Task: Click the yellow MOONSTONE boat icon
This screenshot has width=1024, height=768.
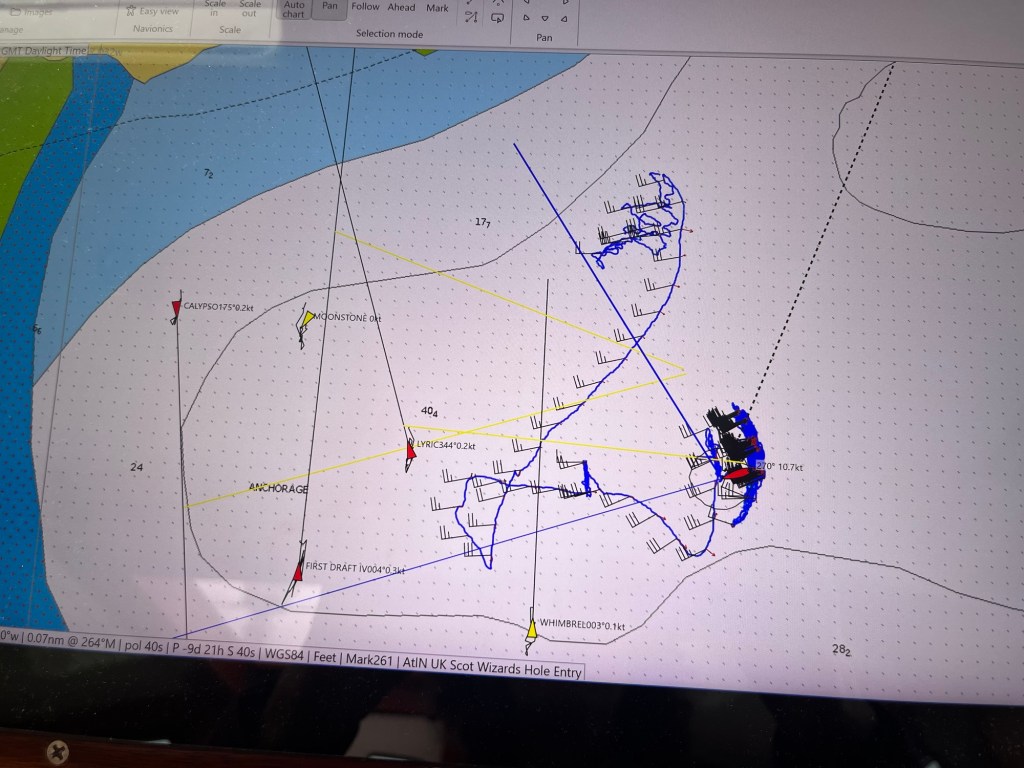Action: 307,320
